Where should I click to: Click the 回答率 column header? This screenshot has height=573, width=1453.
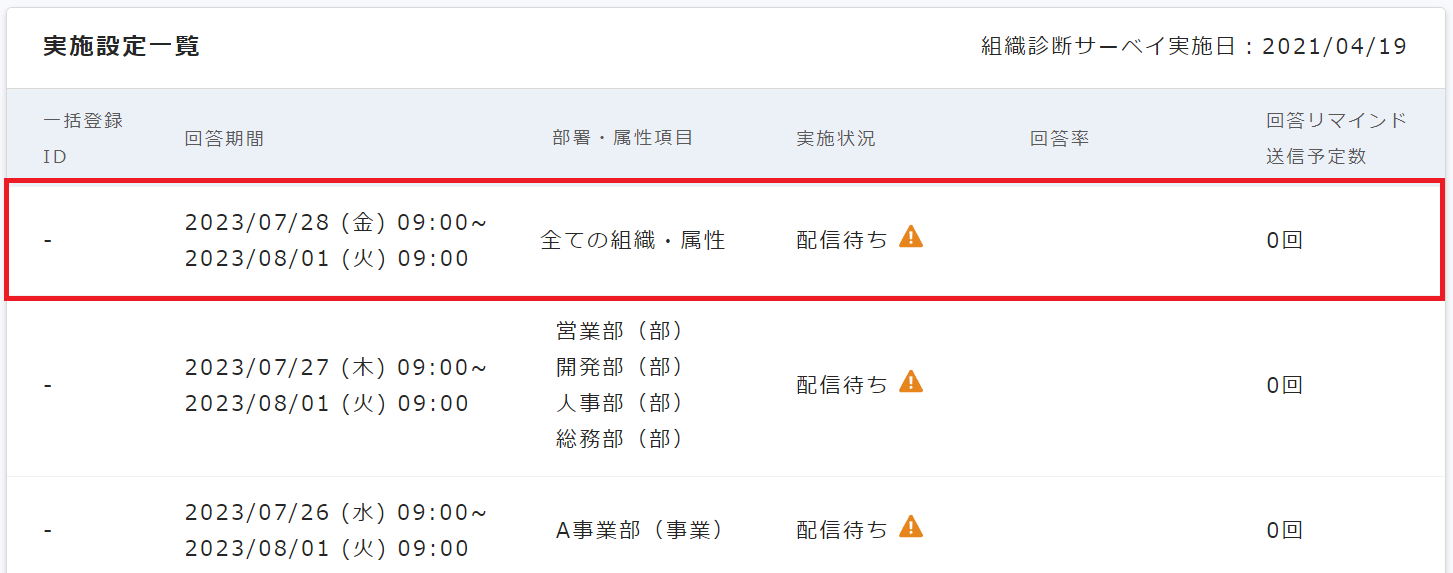tap(1059, 139)
